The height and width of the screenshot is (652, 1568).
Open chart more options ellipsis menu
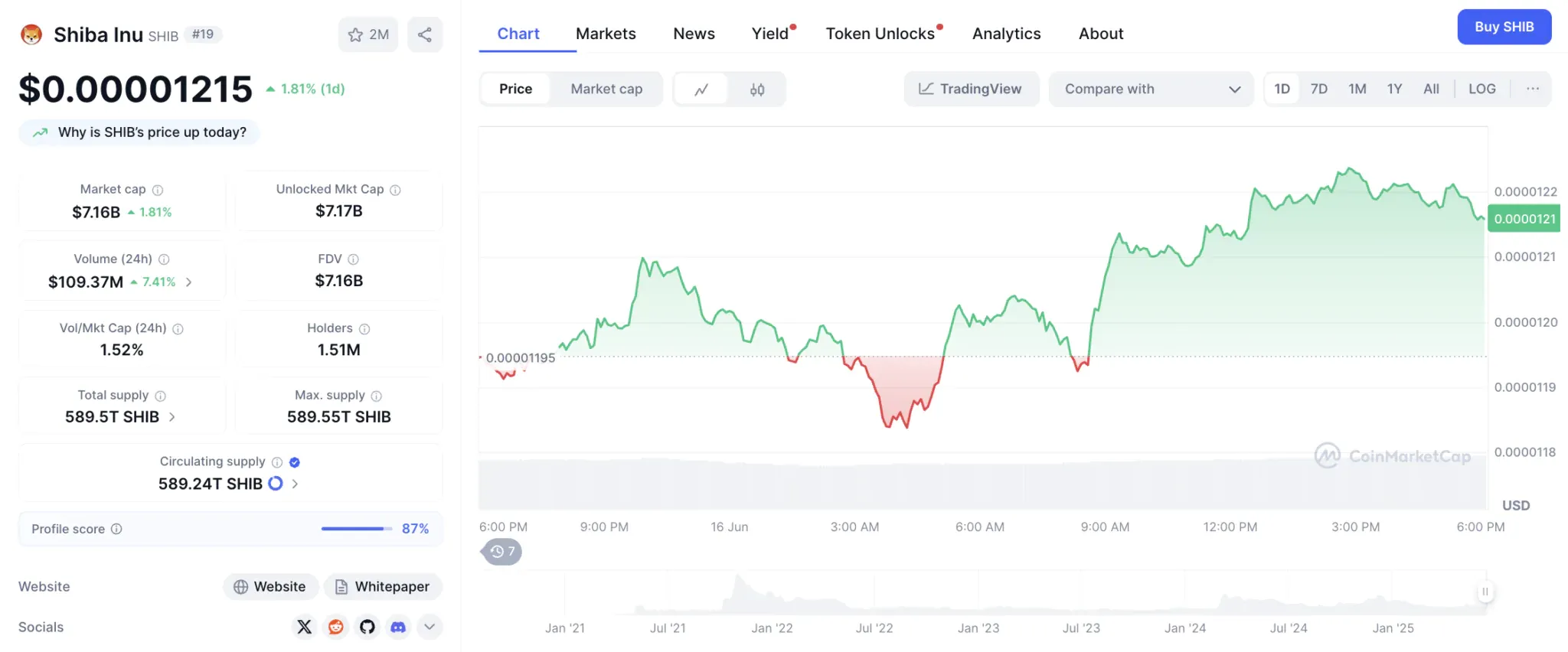pyautogui.click(x=1532, y=89)
